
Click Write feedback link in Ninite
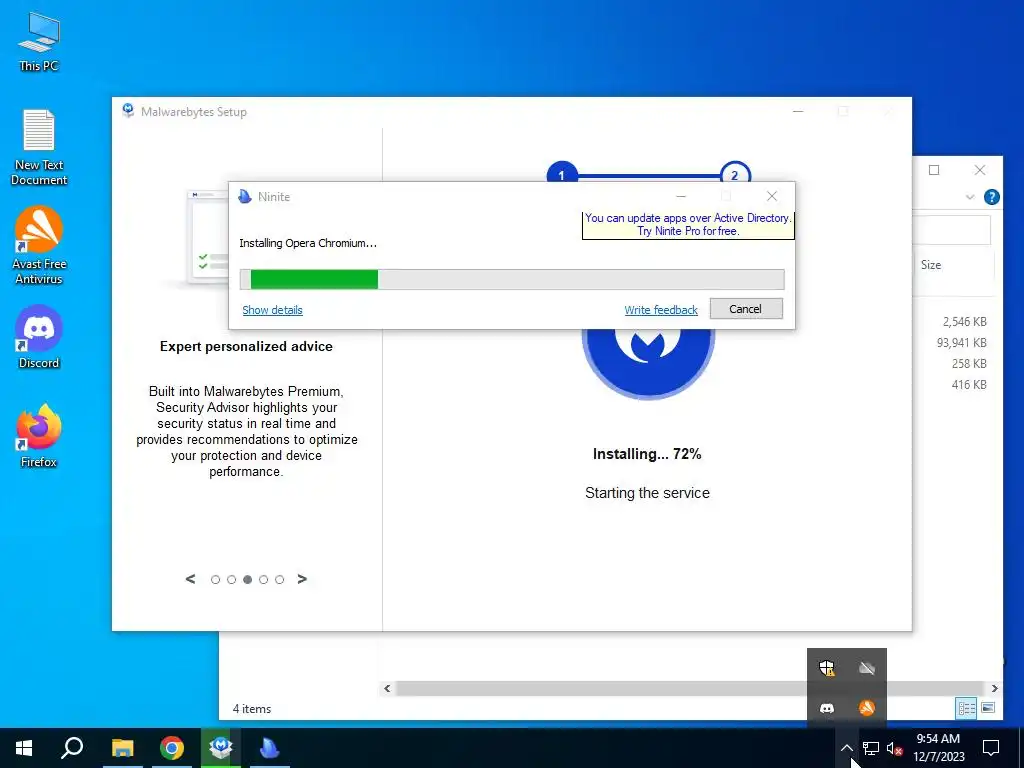[661, 310]
